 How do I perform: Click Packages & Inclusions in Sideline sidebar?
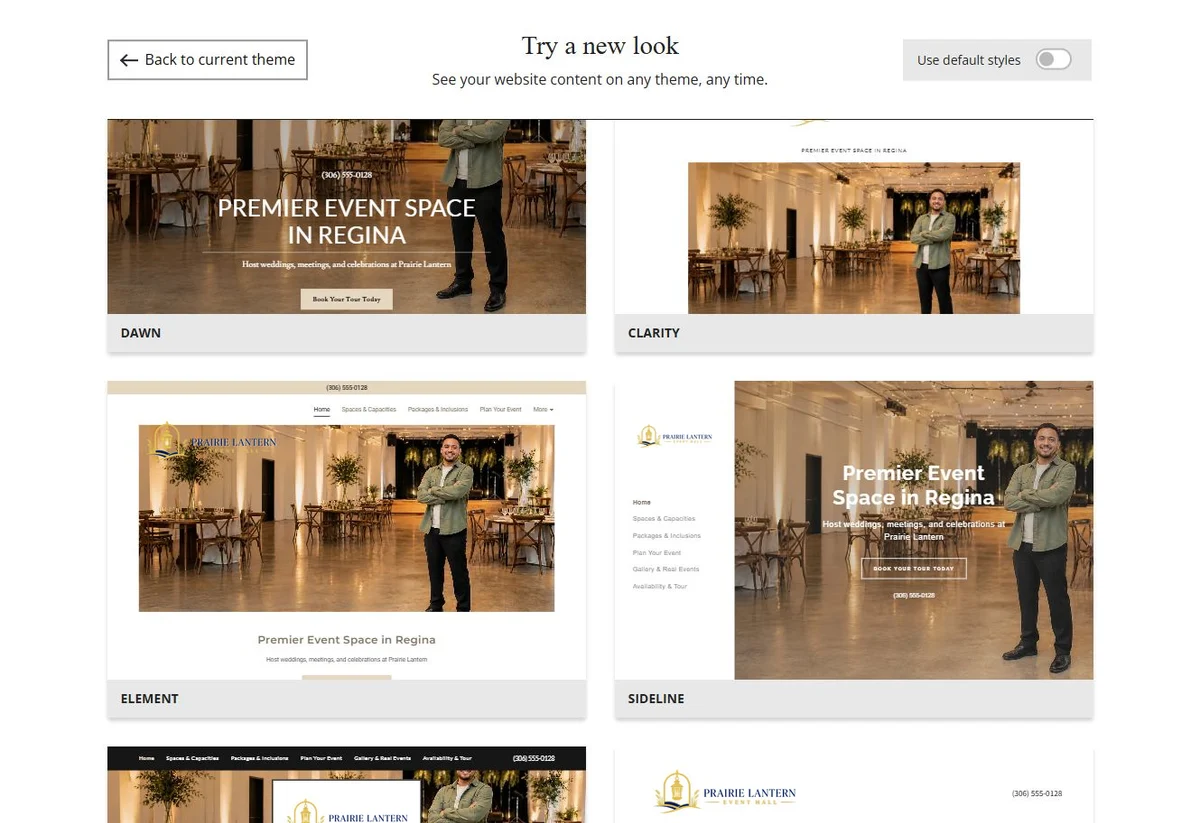[x=667, y=536]
